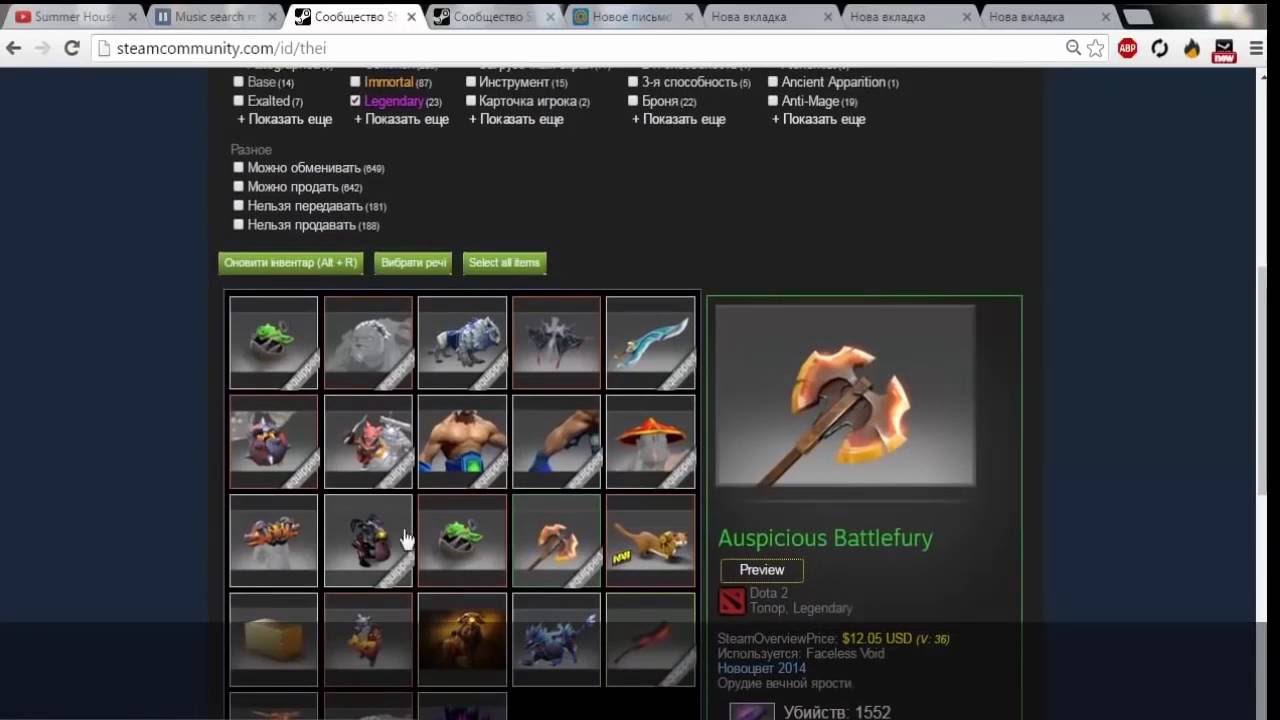Check the Инструмент type checkbox
Image resolution: width=1280 pixels, height=720 pixels.
(471, 82)
